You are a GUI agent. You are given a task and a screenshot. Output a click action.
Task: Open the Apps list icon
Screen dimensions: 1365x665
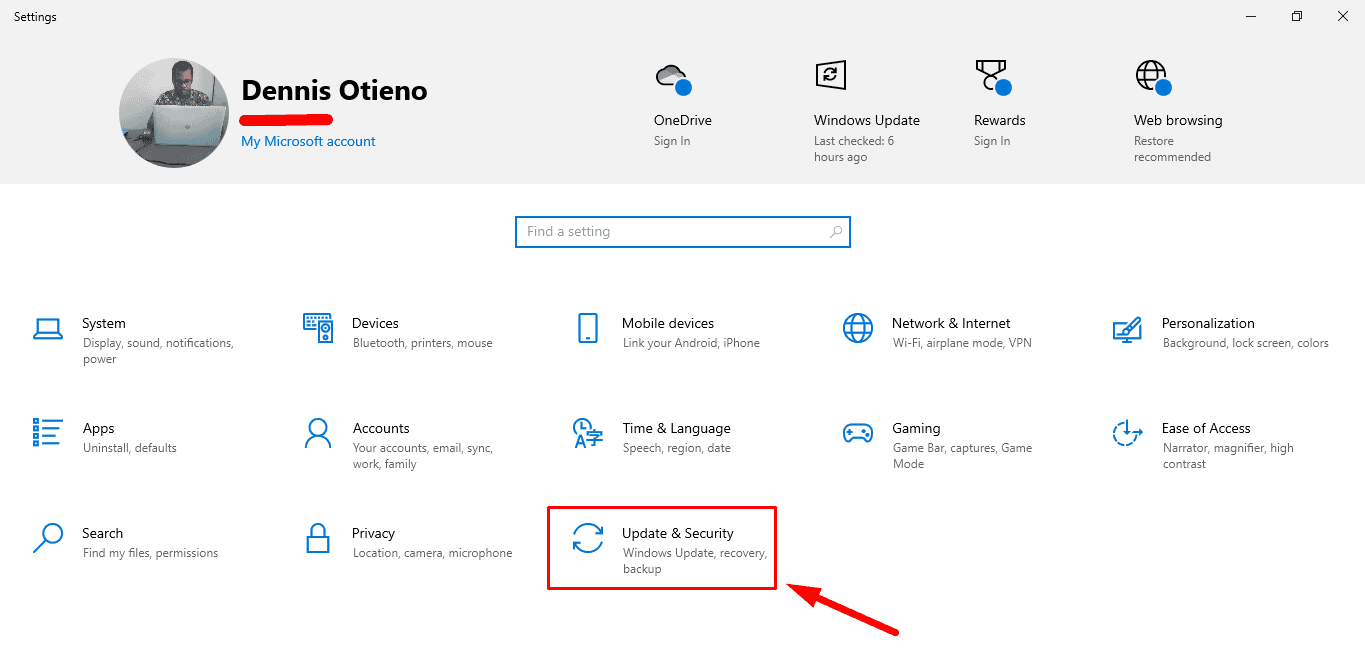point(48,432)
